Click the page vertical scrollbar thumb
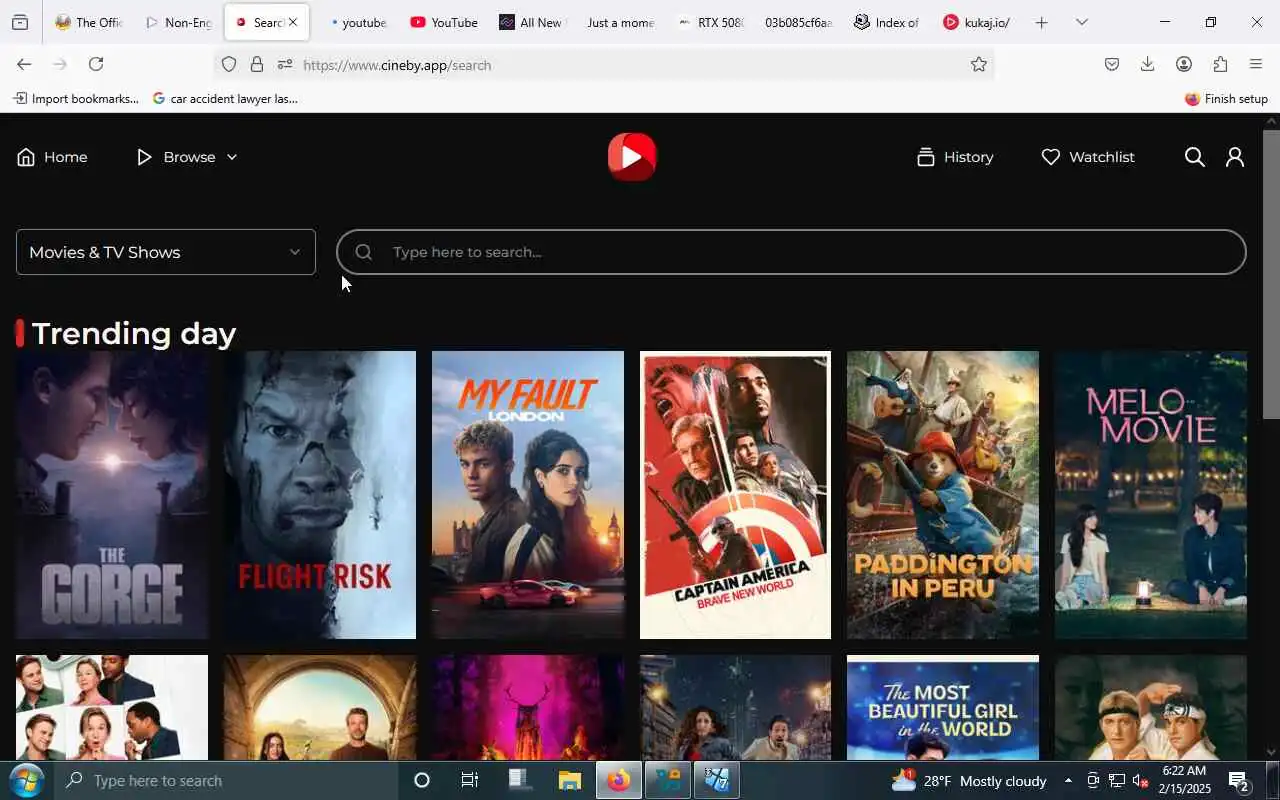 [x=1271, y=274]
